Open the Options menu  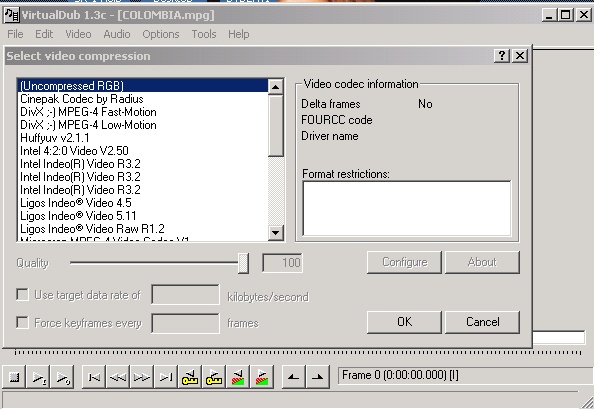pos(161,34)
